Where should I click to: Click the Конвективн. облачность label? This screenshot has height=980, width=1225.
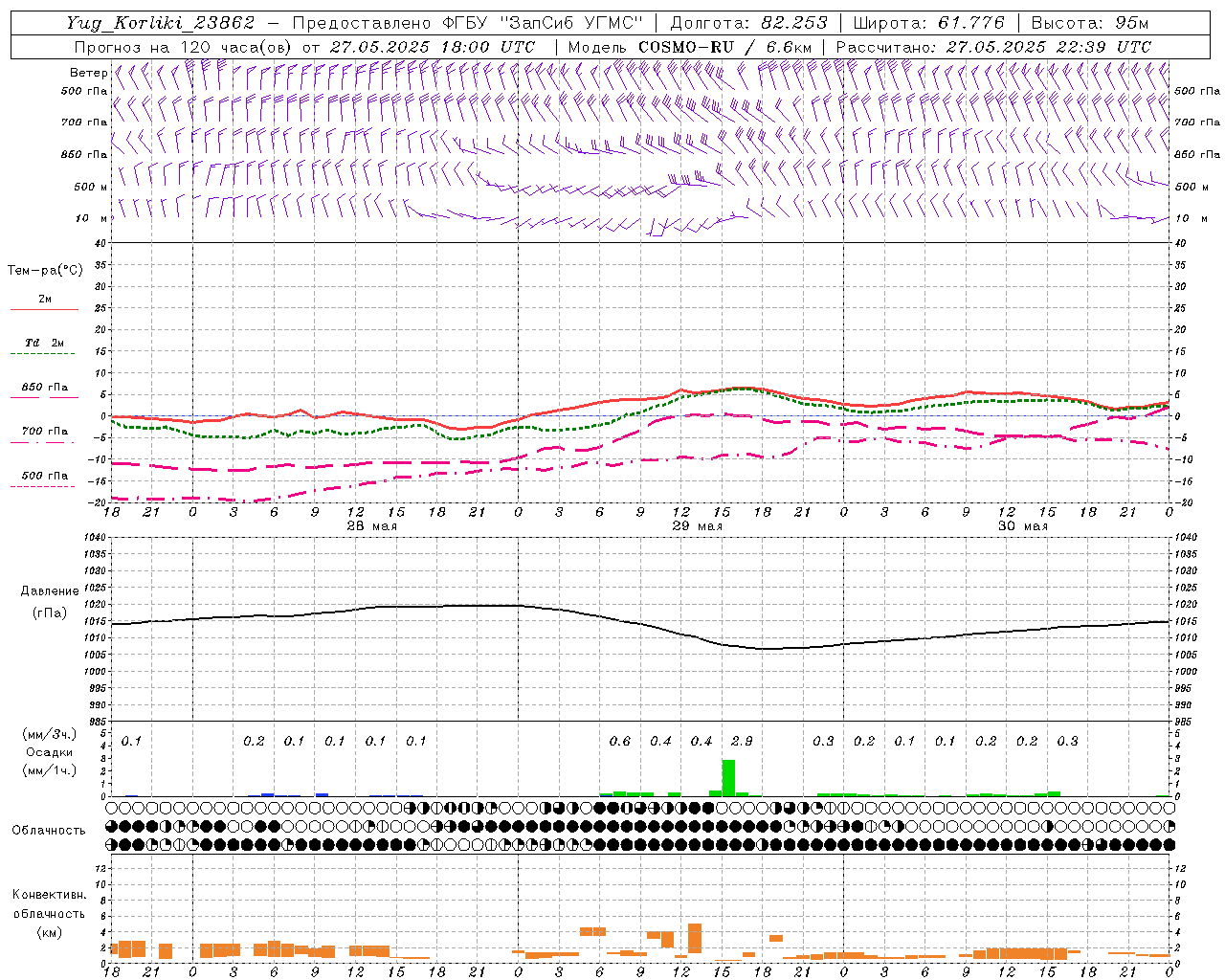[x=49, y=904]
